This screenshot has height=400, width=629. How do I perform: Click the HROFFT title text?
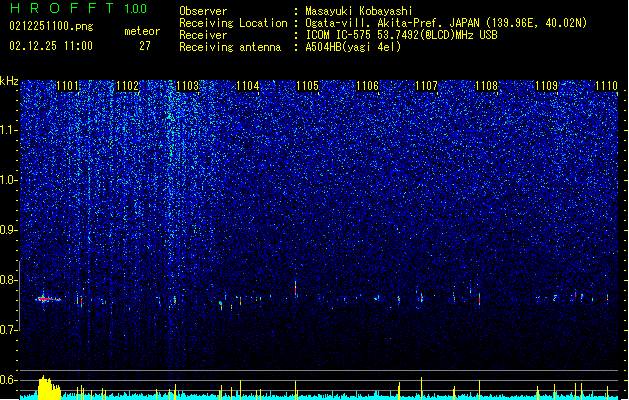point(63,8)
